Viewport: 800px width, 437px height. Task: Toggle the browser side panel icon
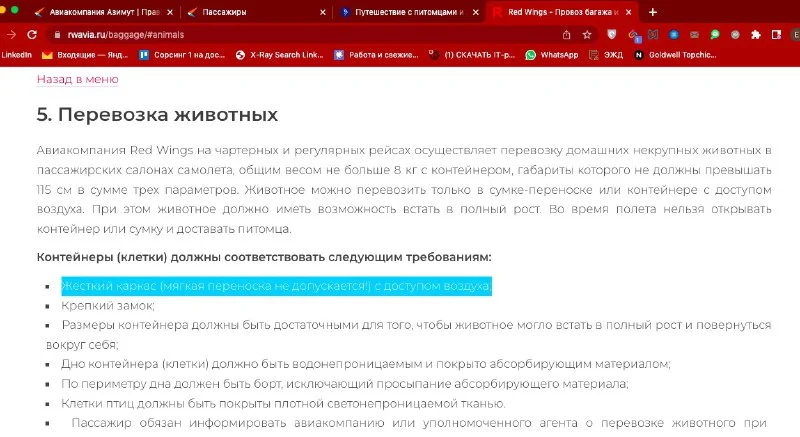click(x=777, y=35)
